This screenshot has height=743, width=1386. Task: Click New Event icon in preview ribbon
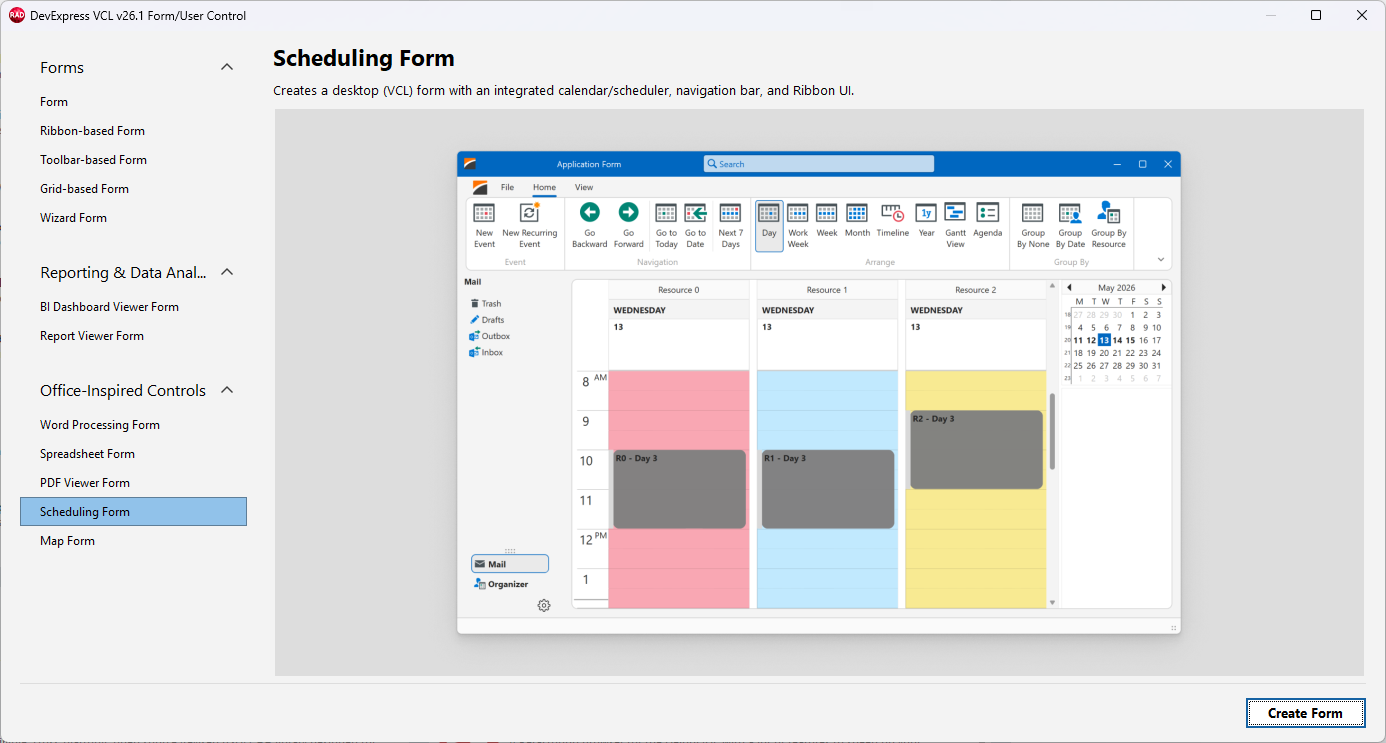tap(484, 213)
